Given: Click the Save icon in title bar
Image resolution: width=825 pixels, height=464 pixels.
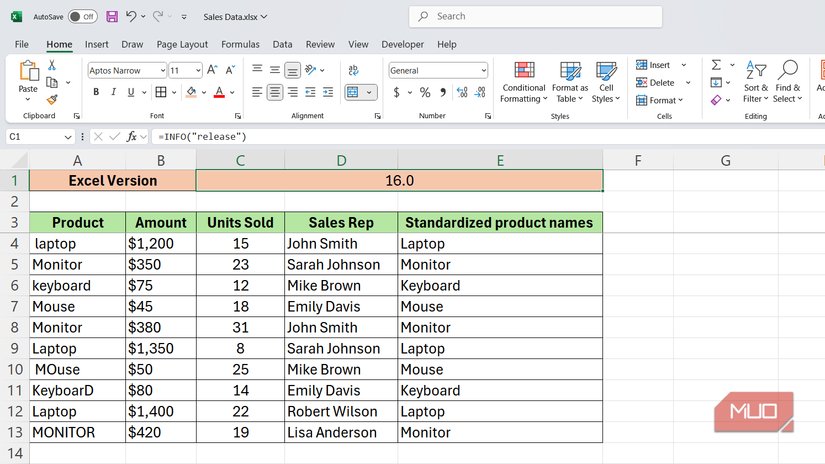Looking at the screenshot, I should pos(112,16).
